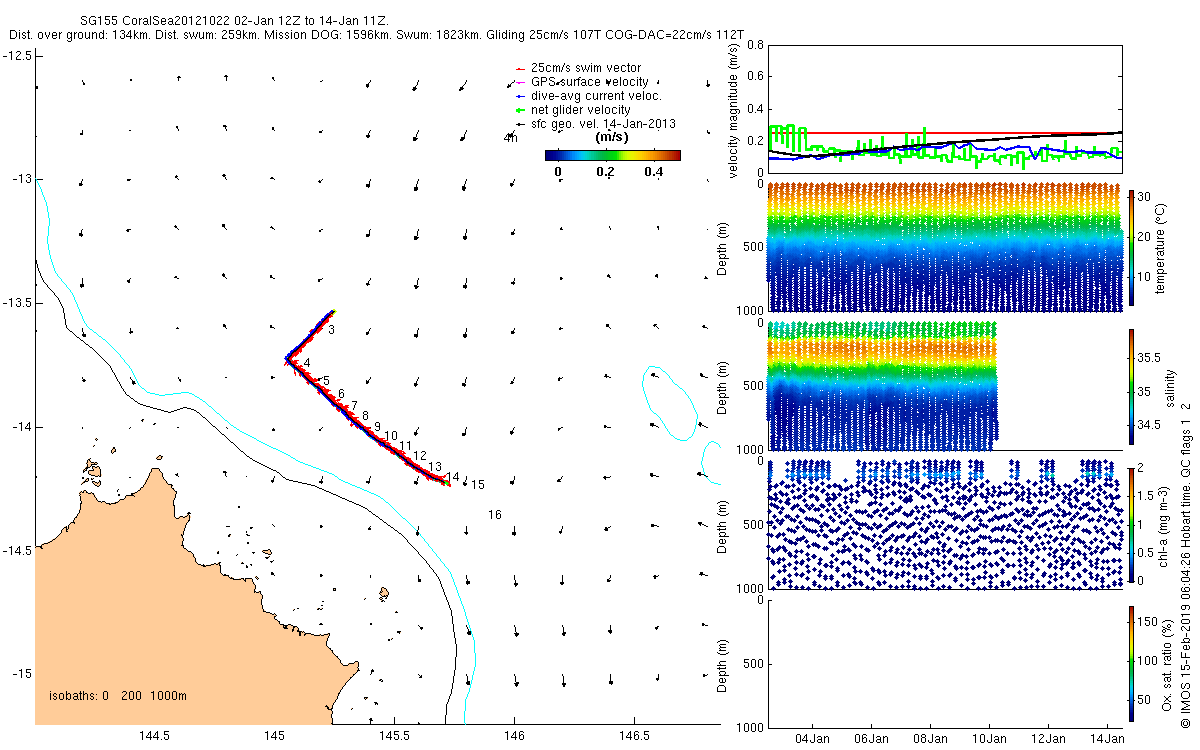Click the 'velocity magnitude (m/s)' axis label
The image size is (1200, 750).
pos(734,109)
